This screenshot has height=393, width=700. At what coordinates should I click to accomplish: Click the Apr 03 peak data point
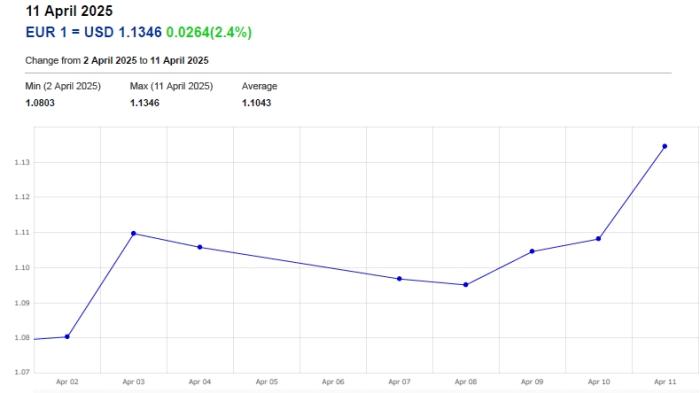tap(133, 234)
